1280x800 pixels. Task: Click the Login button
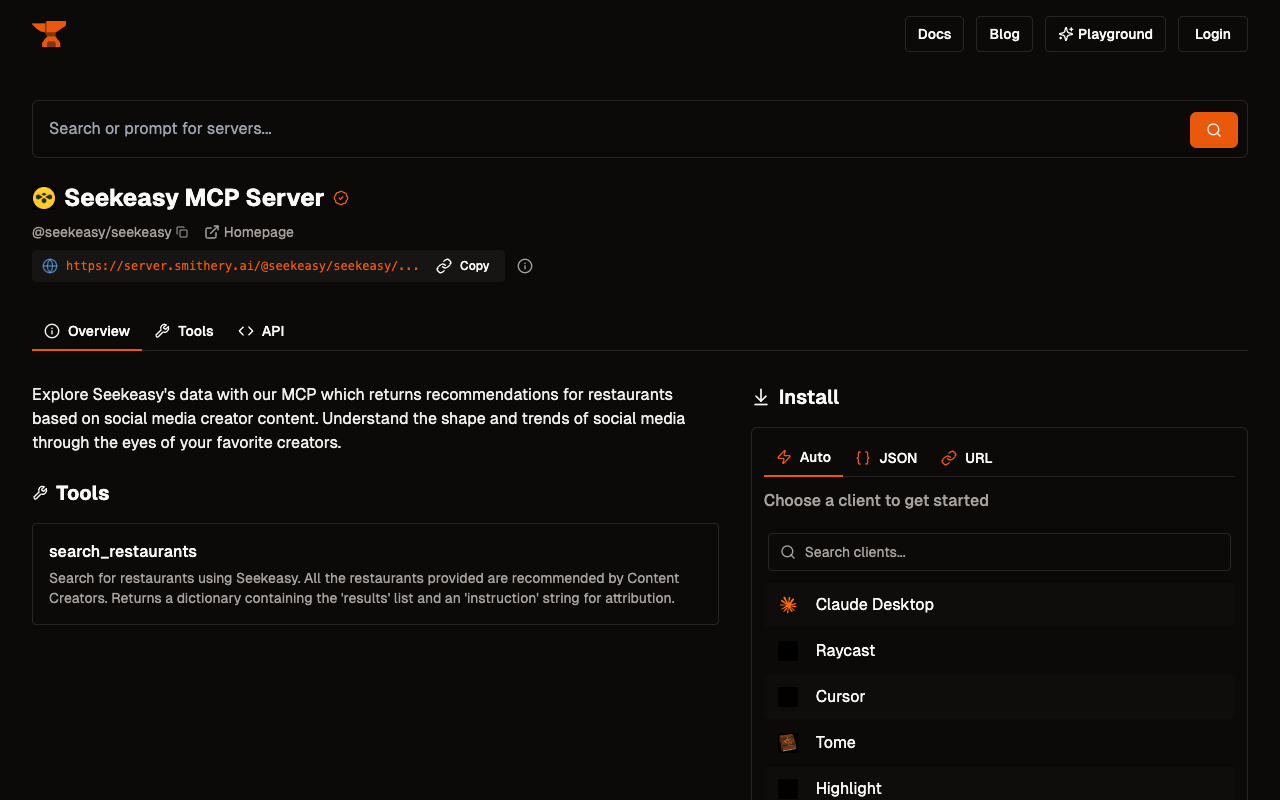(1212, 34)
